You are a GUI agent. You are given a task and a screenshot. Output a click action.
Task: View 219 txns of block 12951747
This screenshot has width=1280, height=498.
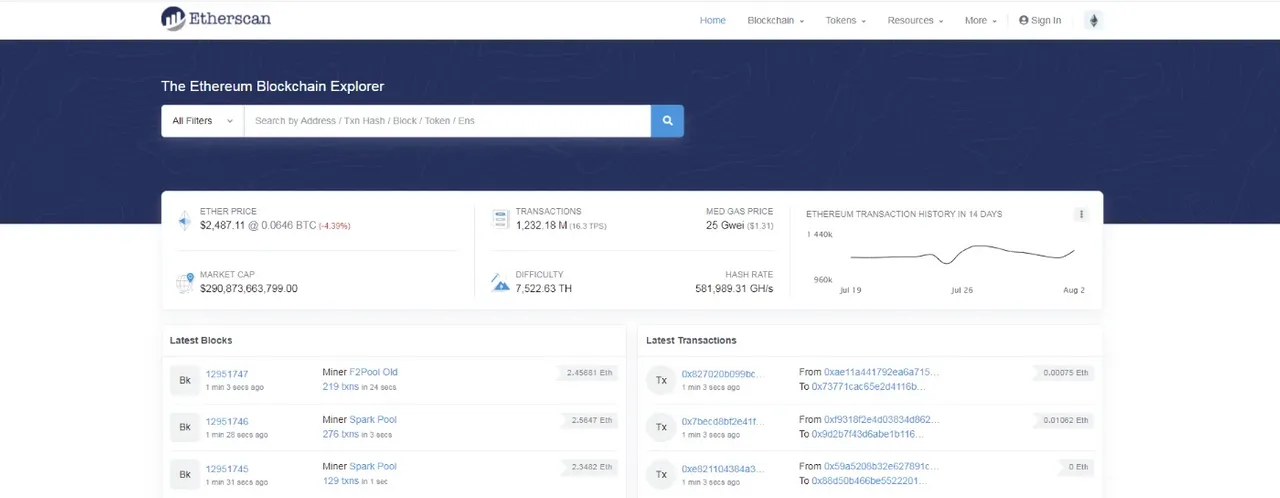[x=340, y=386]
